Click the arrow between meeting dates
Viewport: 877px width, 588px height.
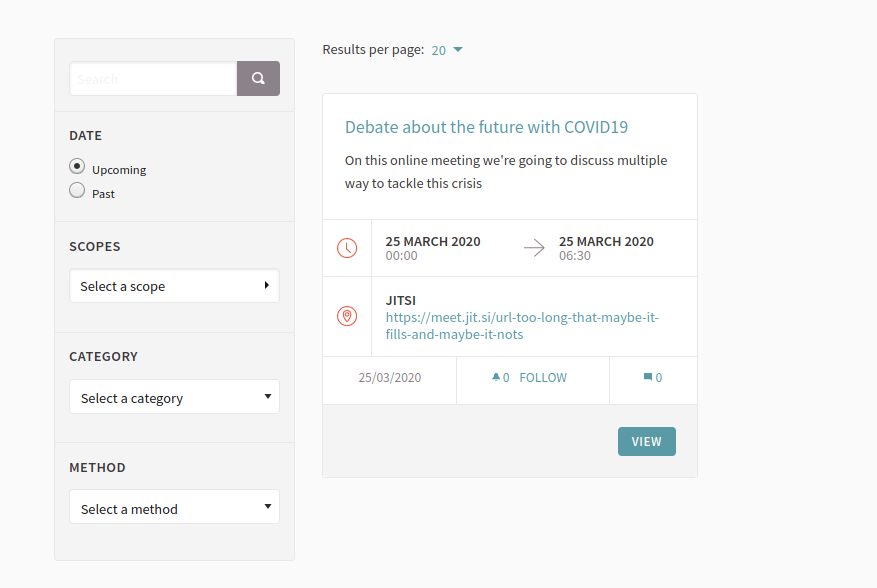535,248
